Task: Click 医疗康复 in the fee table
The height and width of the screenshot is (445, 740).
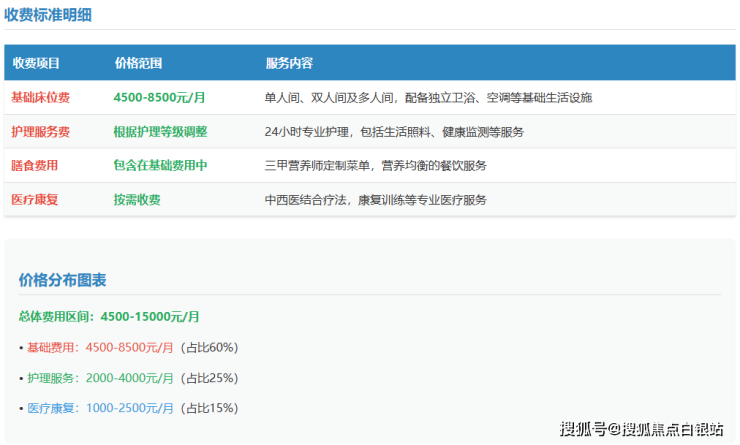Action: (35, 199)
